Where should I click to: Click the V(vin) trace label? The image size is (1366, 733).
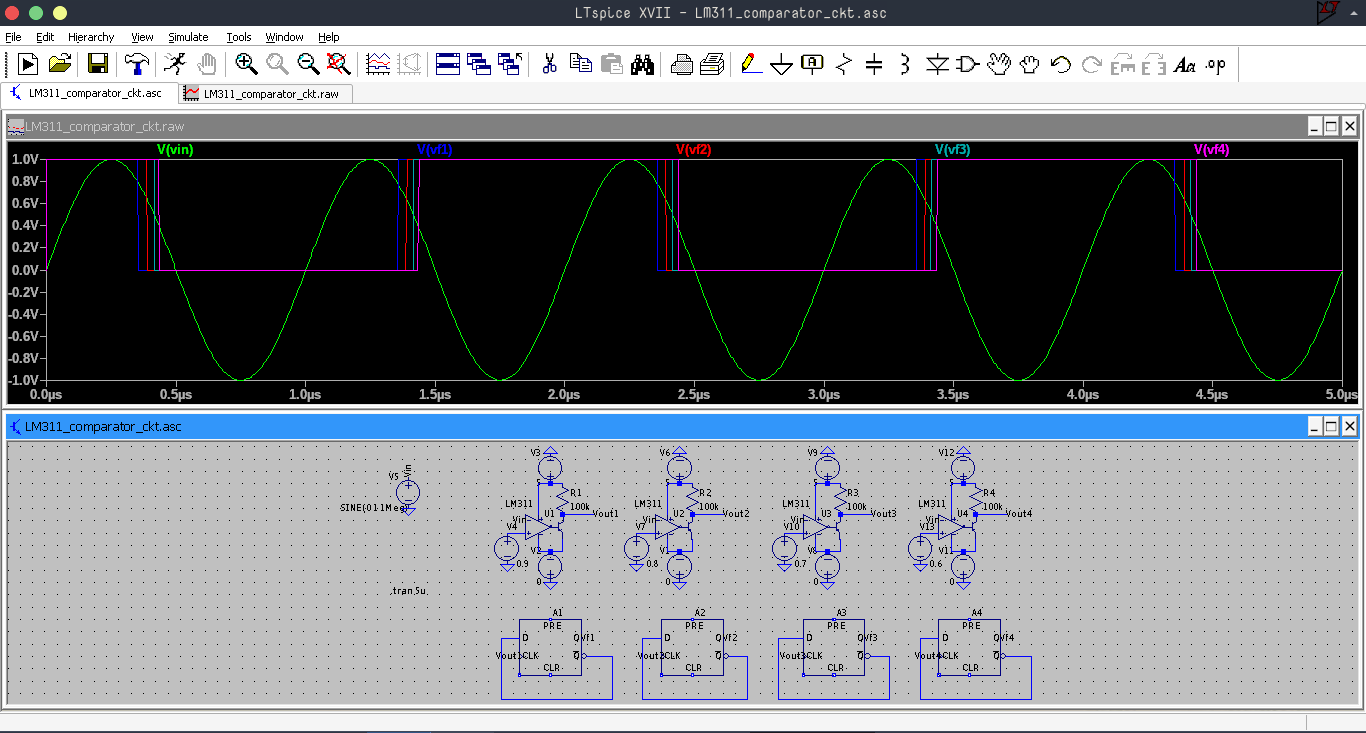(175, 150)
